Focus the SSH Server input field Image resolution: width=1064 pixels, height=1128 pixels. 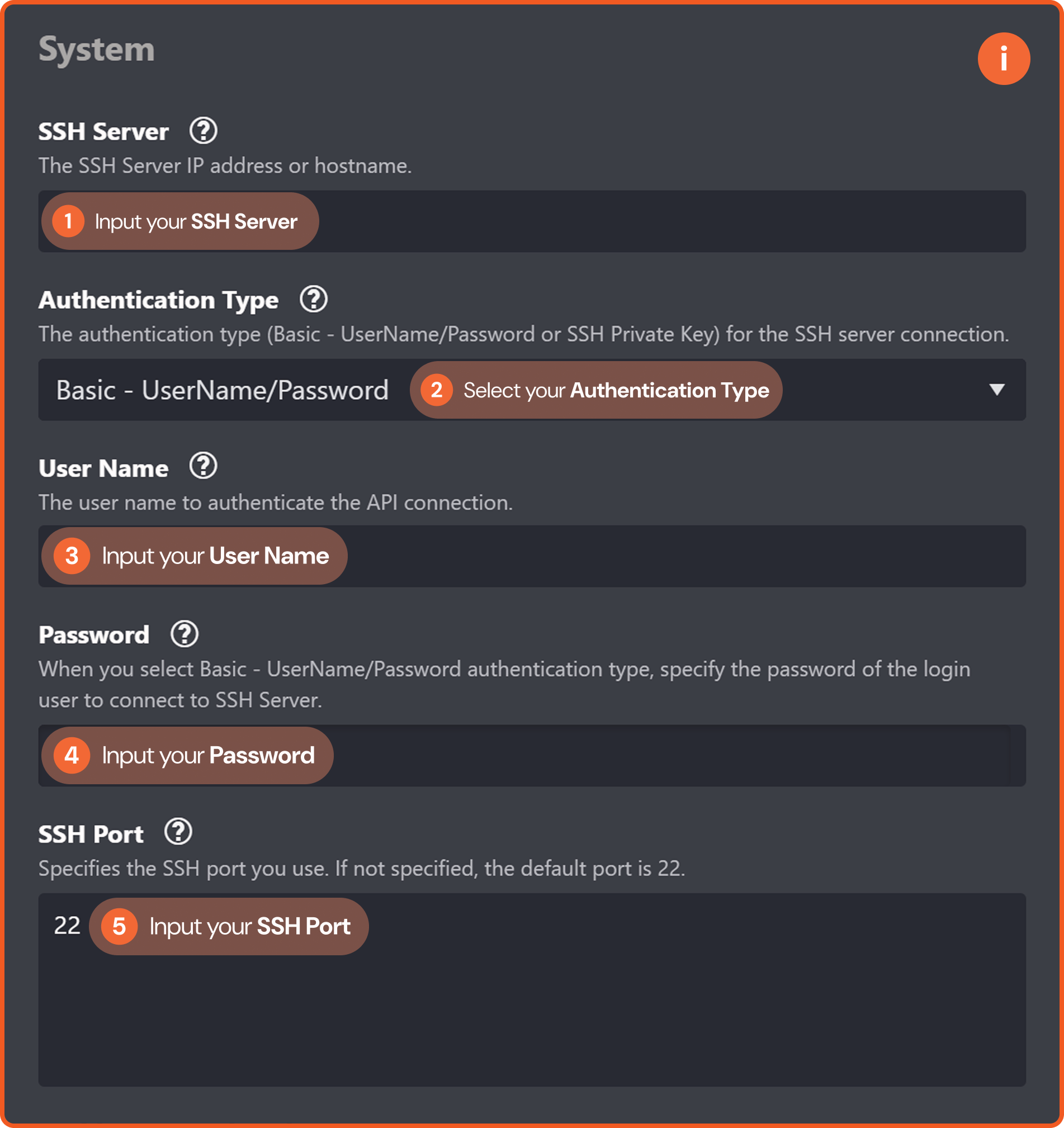point(532,221)
